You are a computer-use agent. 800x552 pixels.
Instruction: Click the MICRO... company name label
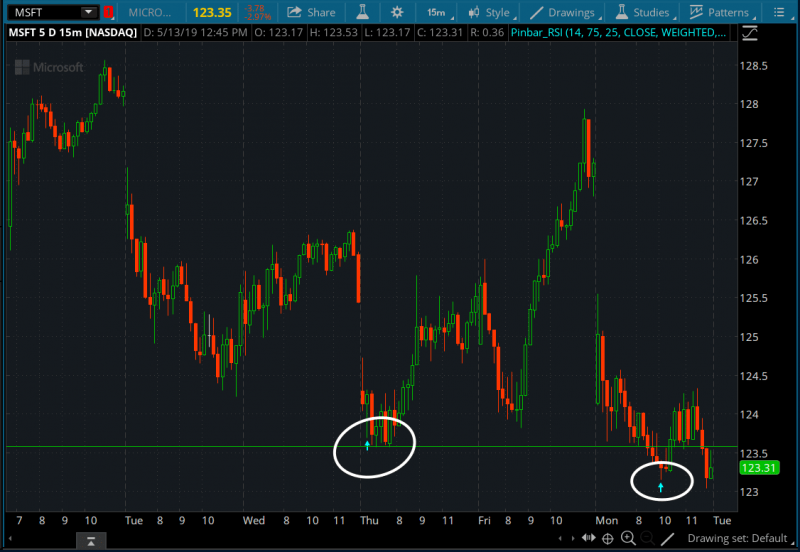click(x=149, y=12)
